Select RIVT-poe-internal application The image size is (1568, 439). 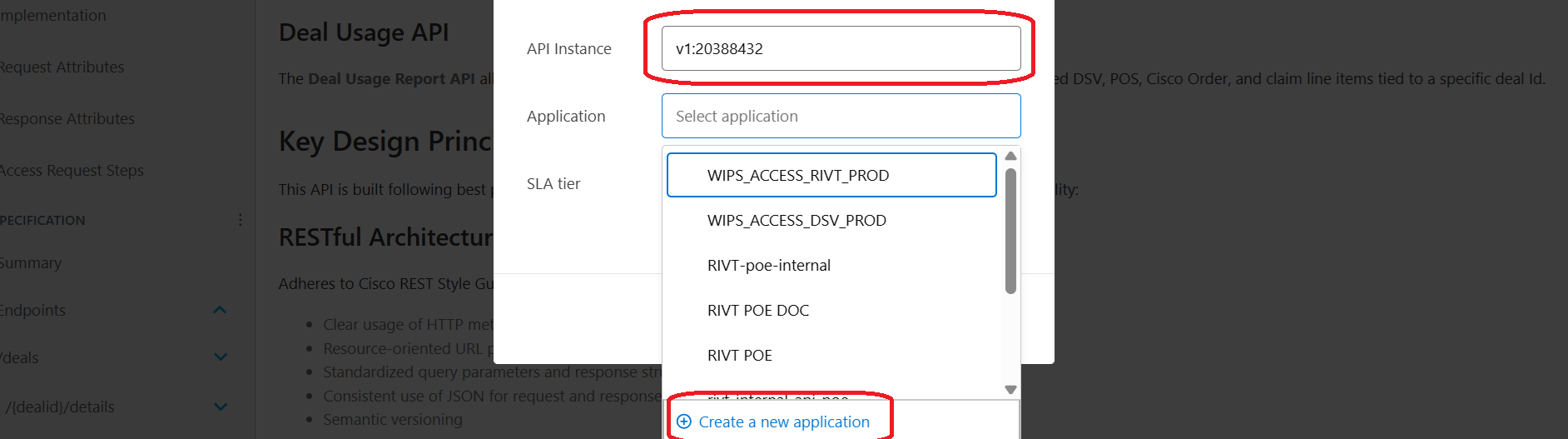coord(831,265)
